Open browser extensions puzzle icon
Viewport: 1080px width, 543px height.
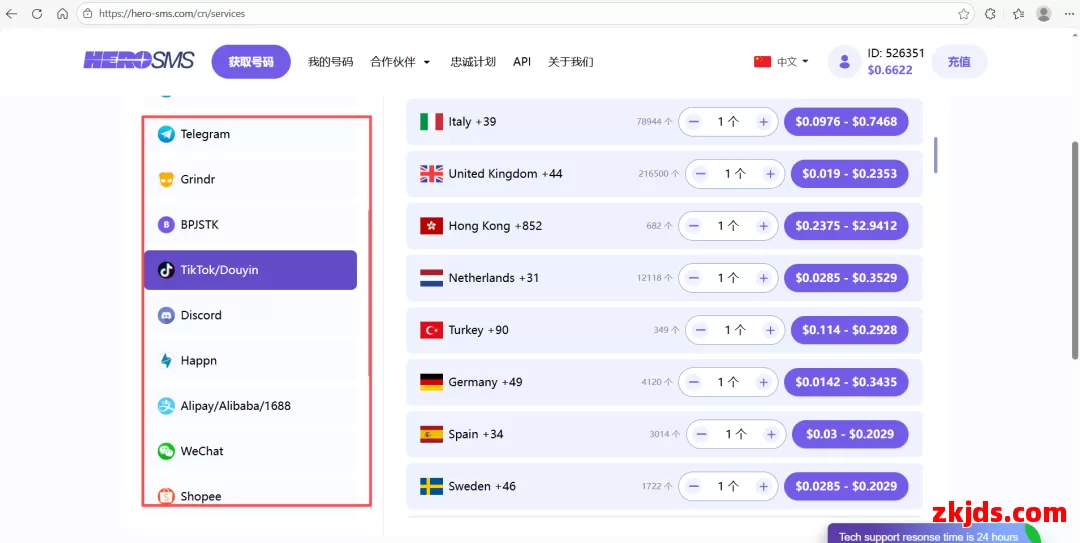[990, 14]
